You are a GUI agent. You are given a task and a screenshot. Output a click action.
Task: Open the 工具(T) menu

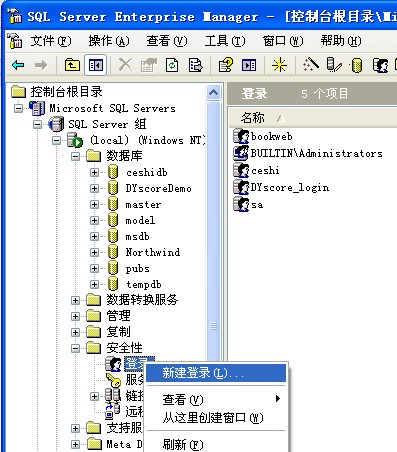[x=225, y=41]
